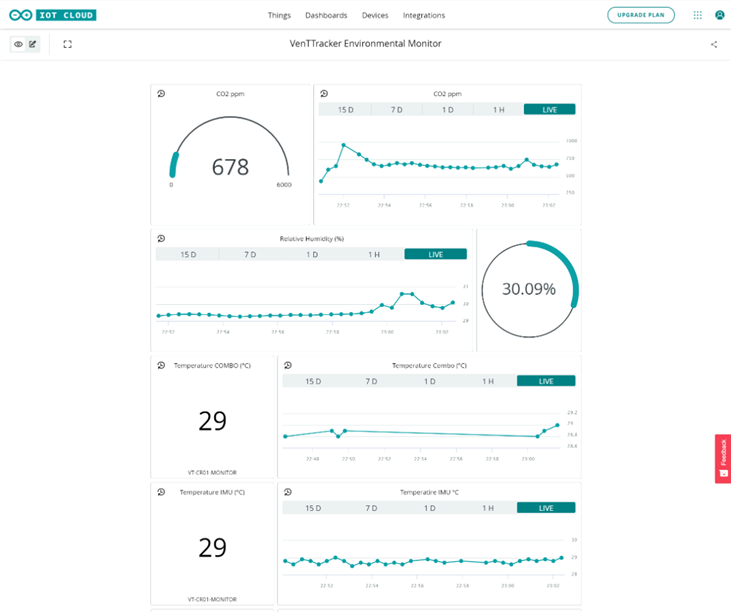The image size is (731, 612).
Task: Open the apps grid menu icon
Action: pos(697,15)
